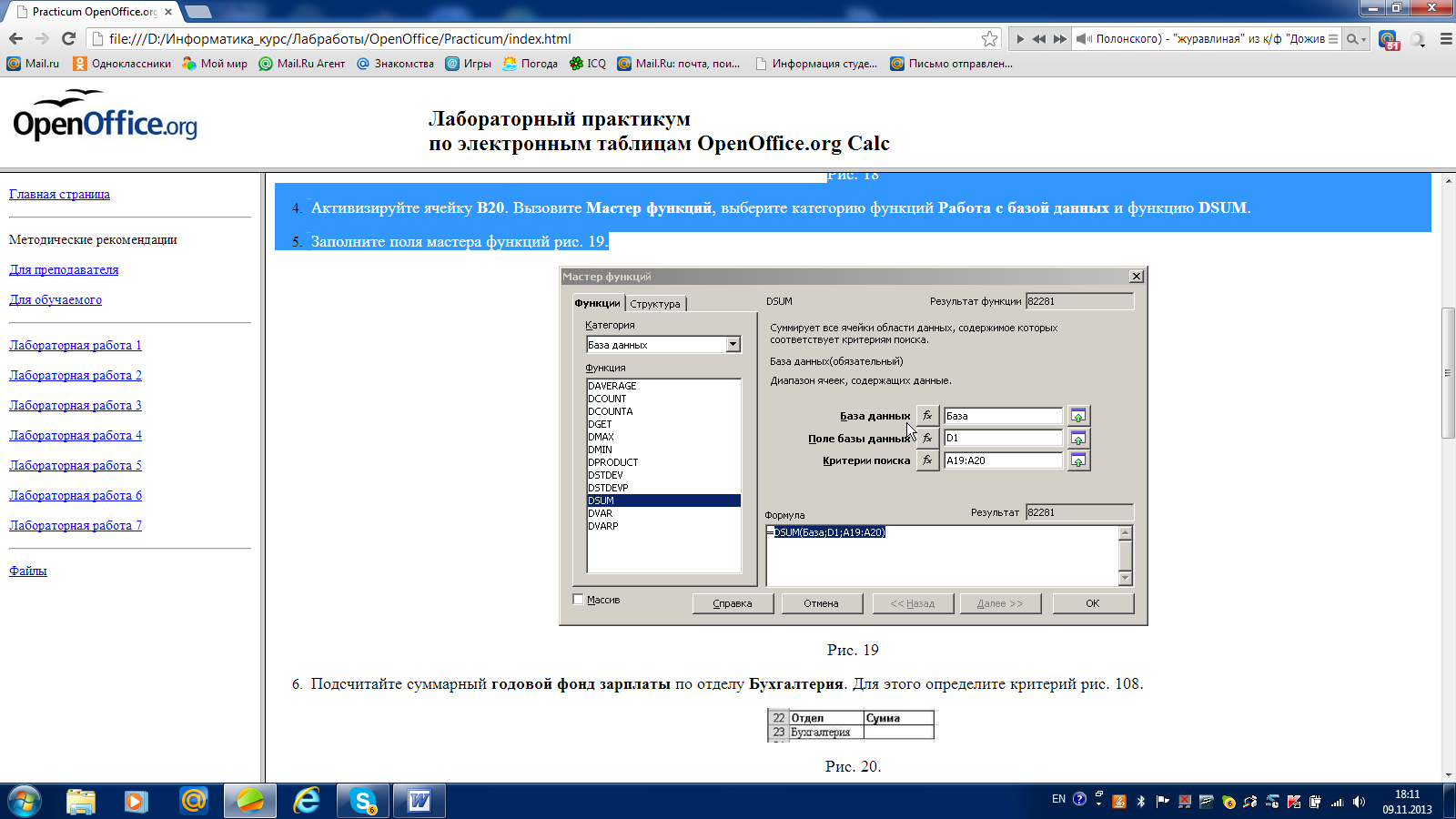
Task: Open the Mail.Ru Агент bookmark
Action: point(302,64)
